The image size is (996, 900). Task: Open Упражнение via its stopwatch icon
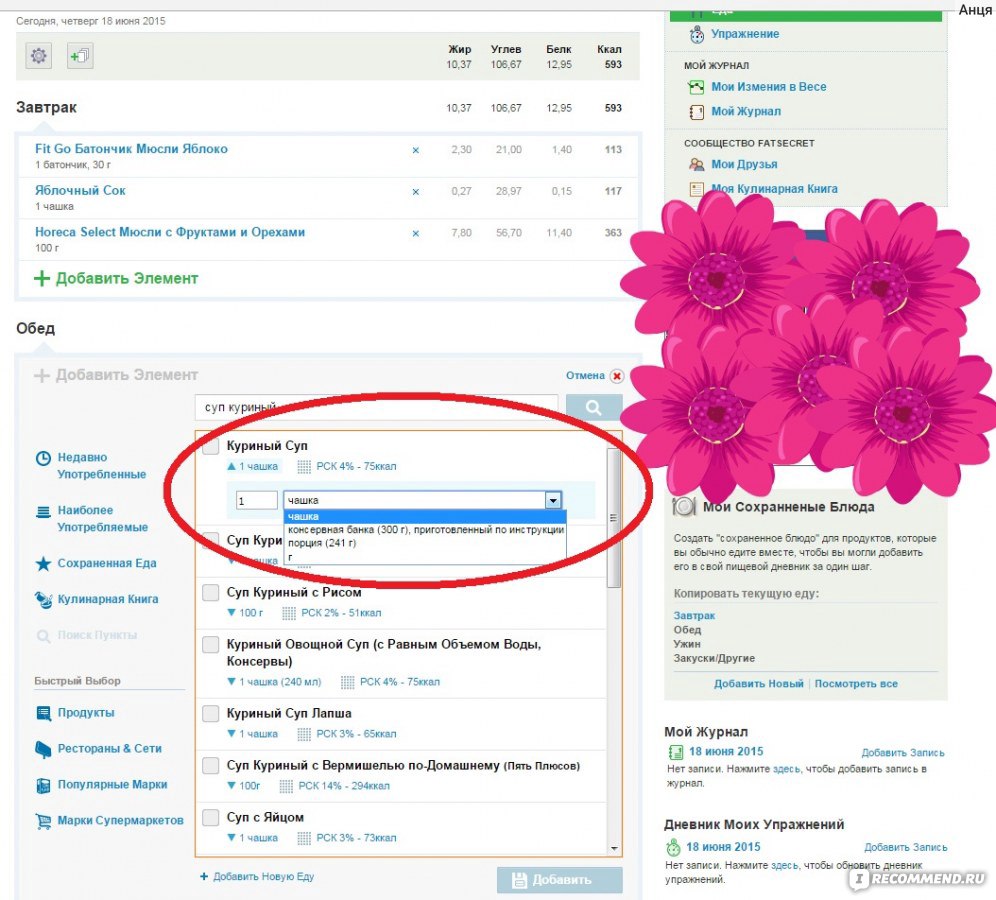pyautogui.click(x=696, y=34)
